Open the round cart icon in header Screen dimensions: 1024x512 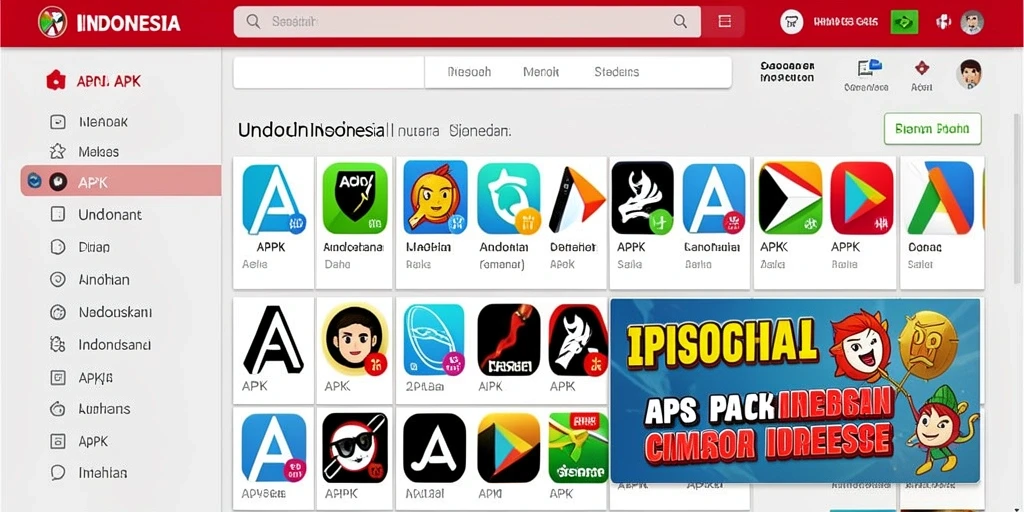[792, 22]
